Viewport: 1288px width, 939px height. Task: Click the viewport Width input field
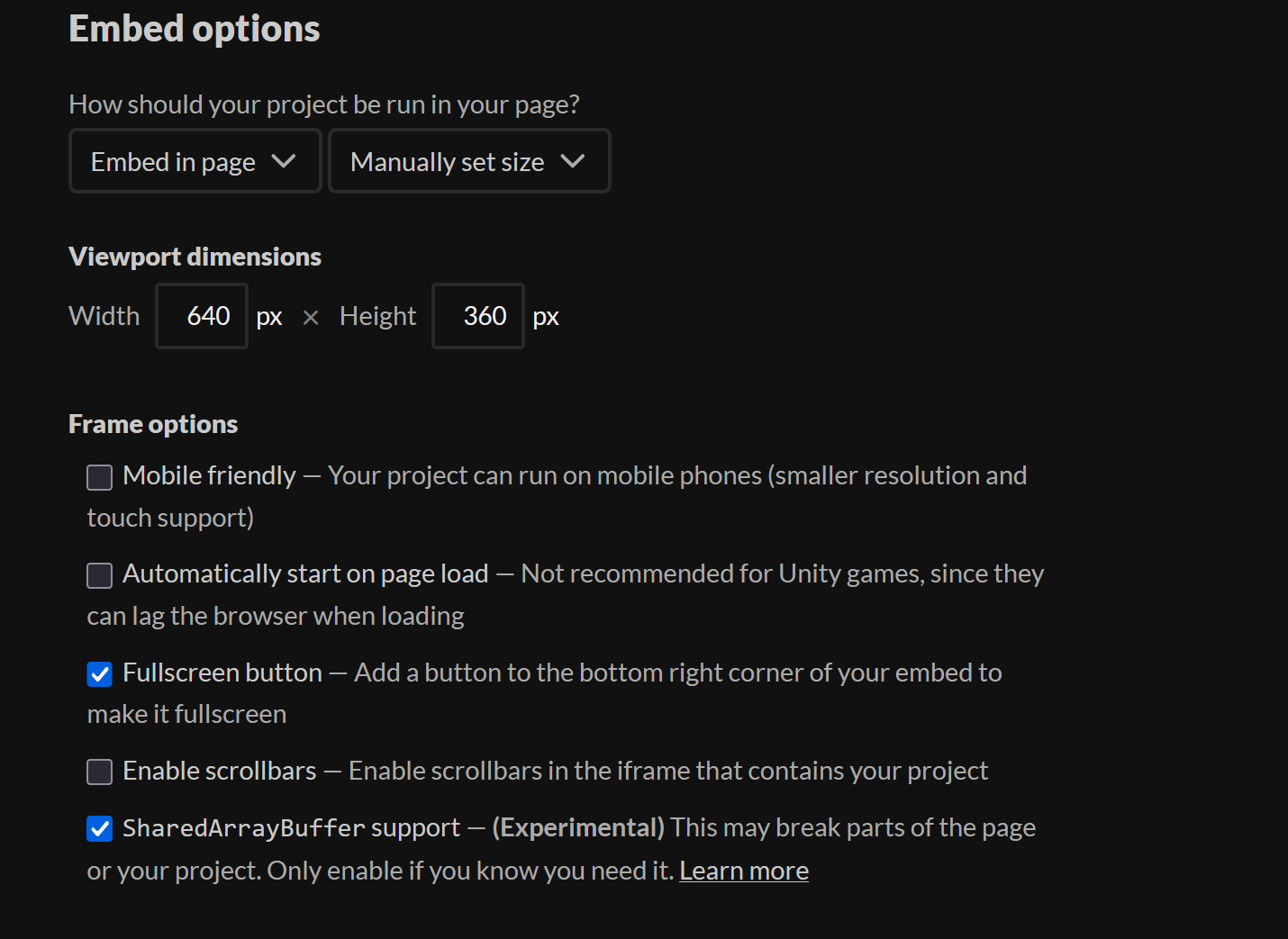(x=202, y=316)
